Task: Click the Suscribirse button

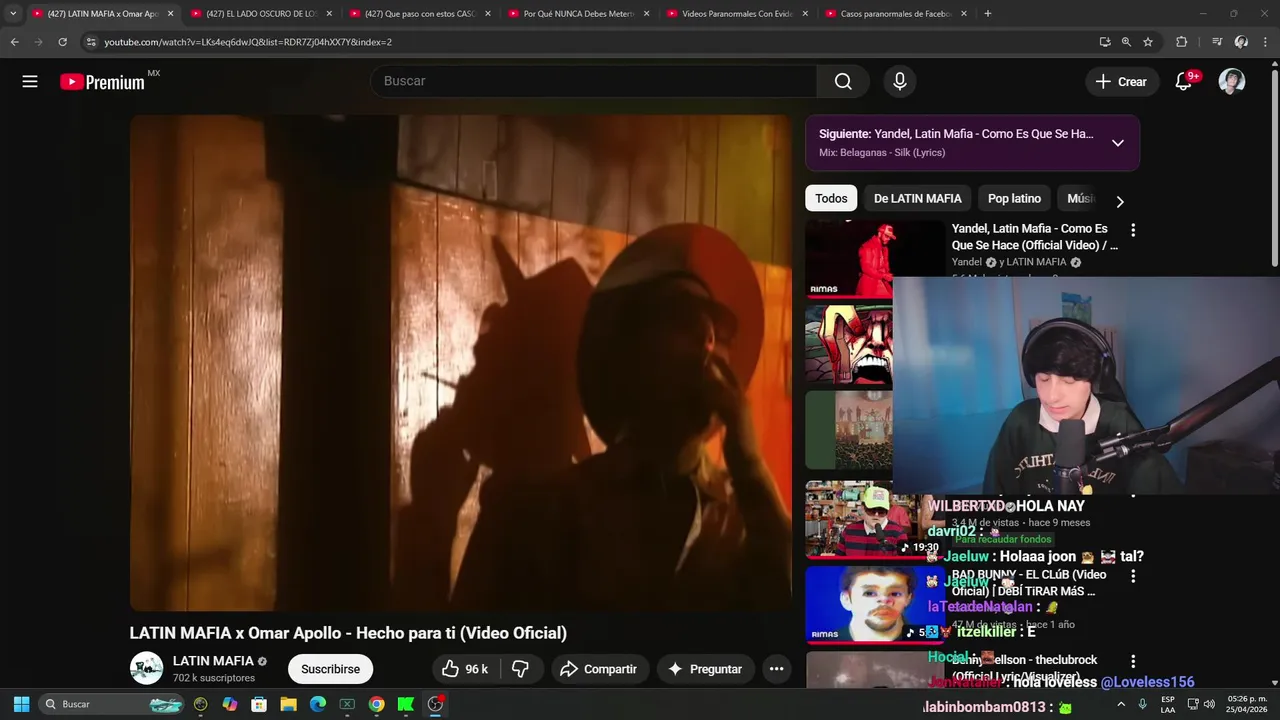Action: 330,669
